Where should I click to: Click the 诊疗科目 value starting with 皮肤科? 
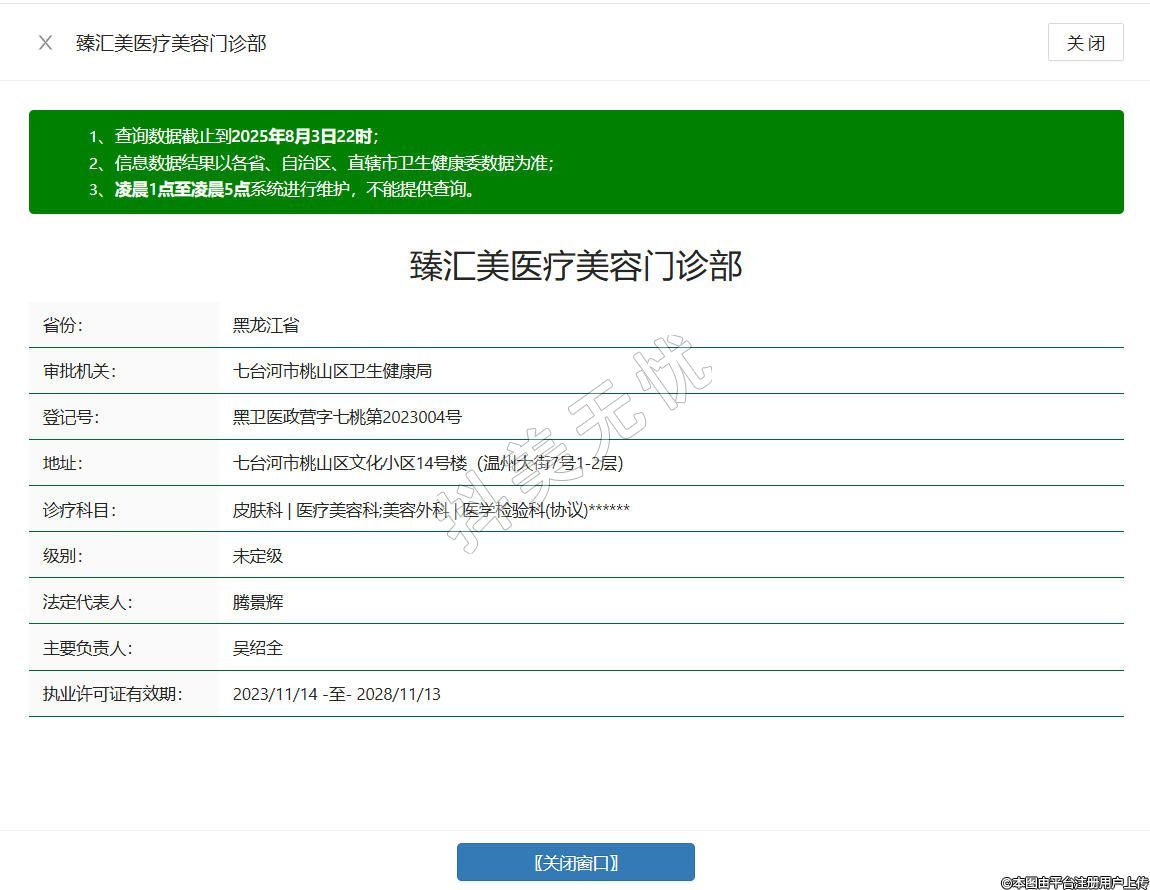coord(431,510)
